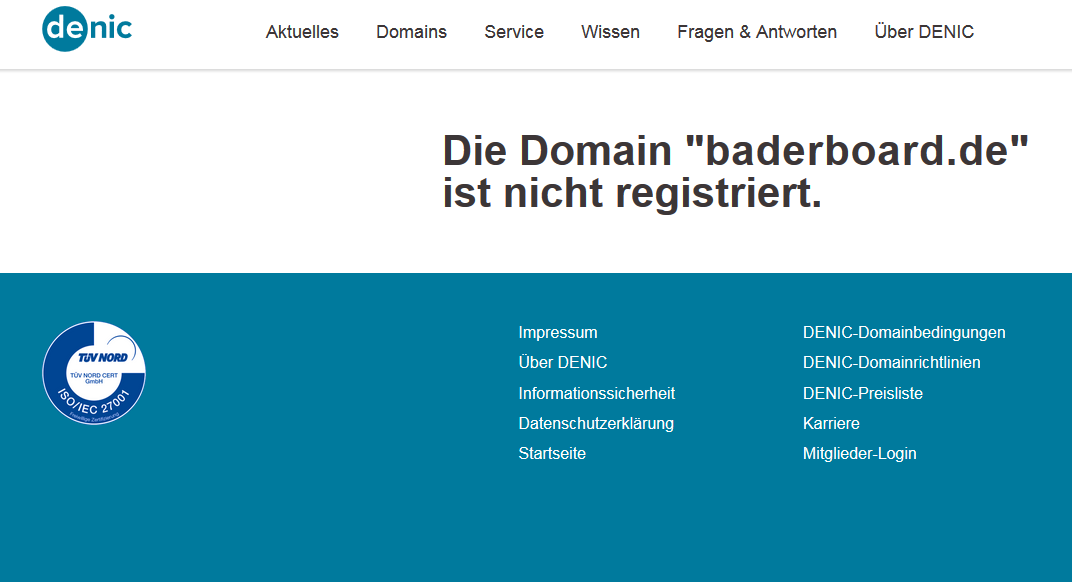This screenshot has width=1072, height=582.
Task: Click the TÜV NORD ISO/IEC 27001 certificate badge
Action: (x=94, y=373)
